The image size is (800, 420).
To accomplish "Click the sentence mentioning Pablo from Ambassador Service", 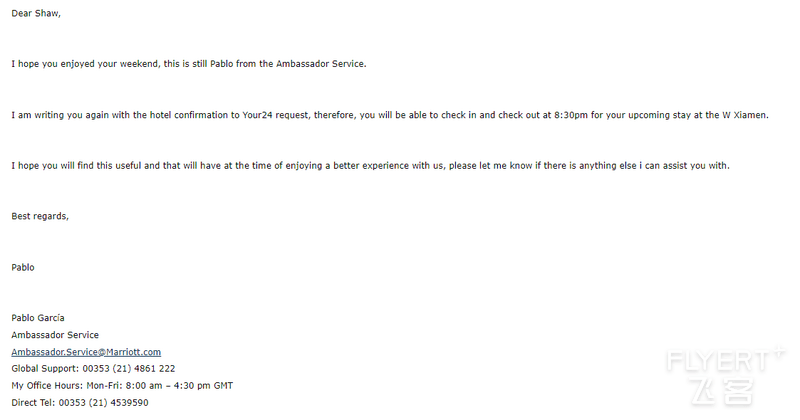I will [x=189, y=64].
